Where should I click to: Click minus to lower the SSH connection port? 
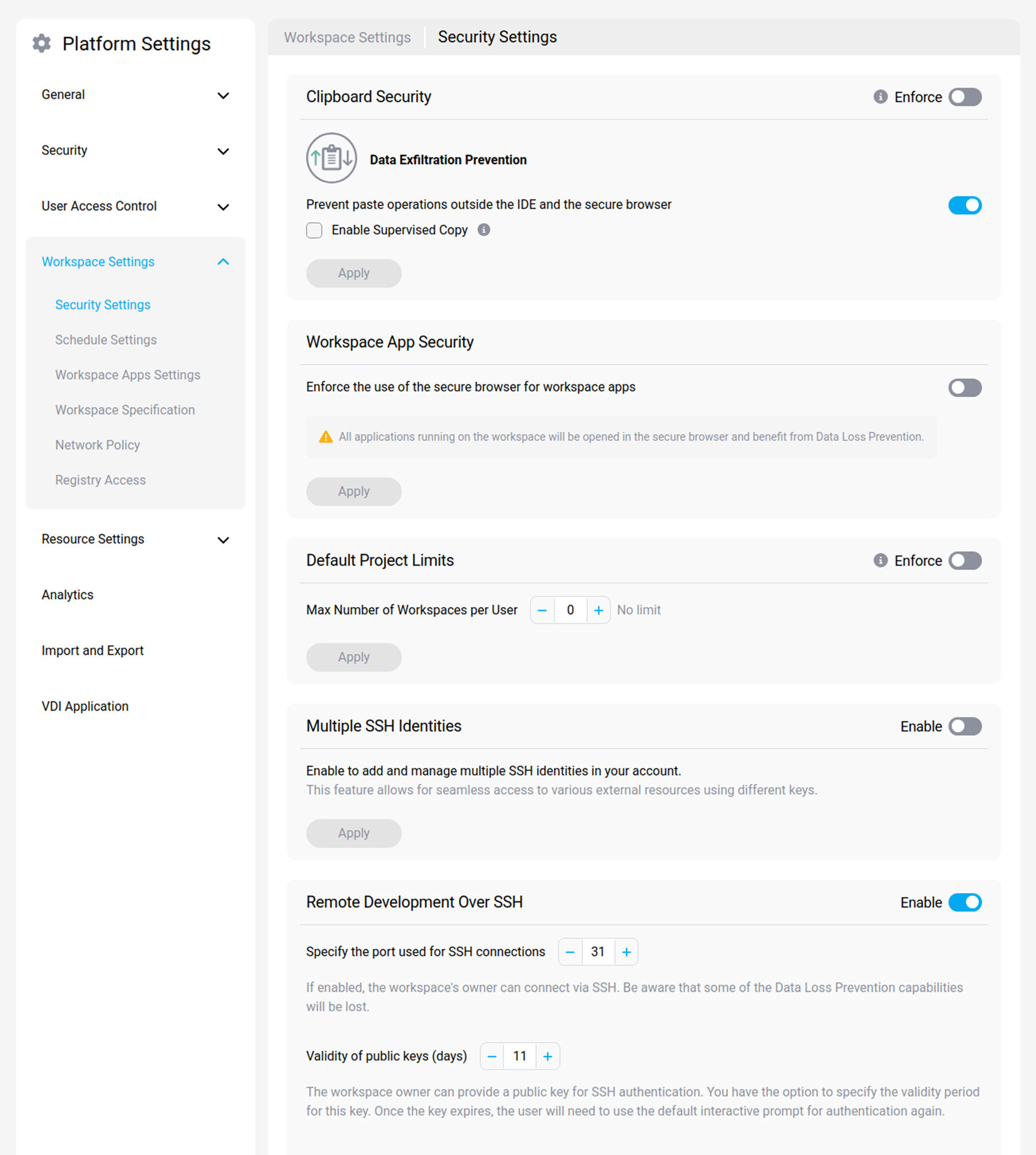(570, 952)
